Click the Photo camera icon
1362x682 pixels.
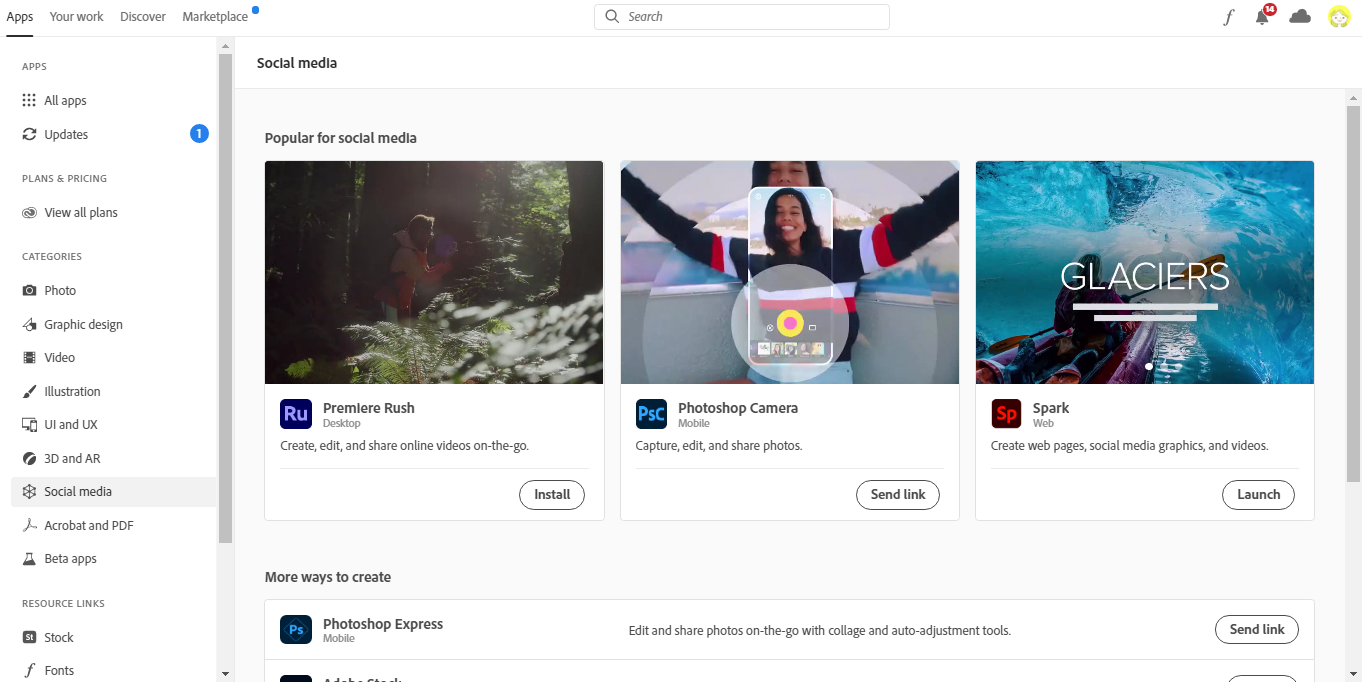pyautogui.click(x=29, y=290)
